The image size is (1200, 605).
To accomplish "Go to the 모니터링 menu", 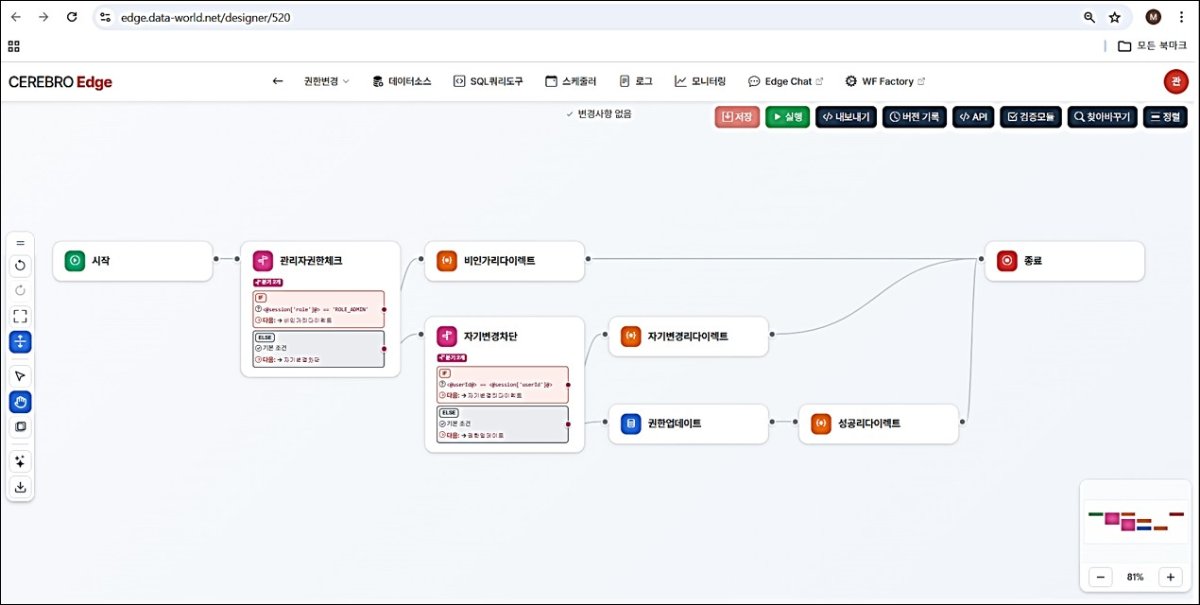I will [700, 82].
